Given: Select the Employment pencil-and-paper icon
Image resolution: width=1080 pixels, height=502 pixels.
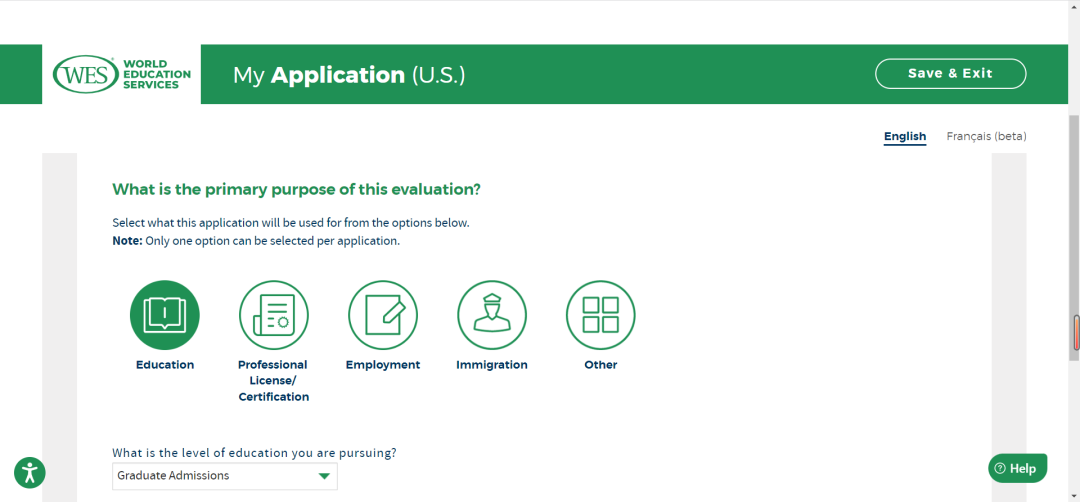Looking at the screenshot, I should (x=382, y=315).
